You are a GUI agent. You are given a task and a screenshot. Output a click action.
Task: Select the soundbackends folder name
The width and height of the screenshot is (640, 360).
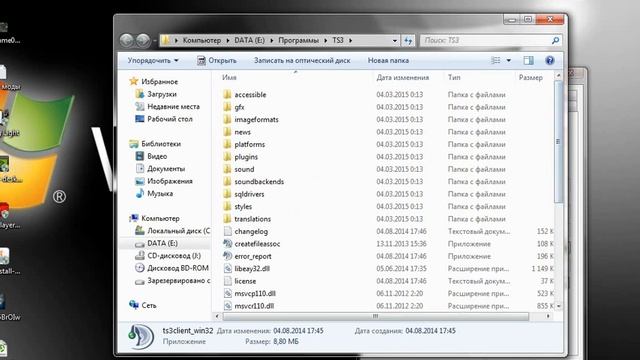tap(259, 182)
